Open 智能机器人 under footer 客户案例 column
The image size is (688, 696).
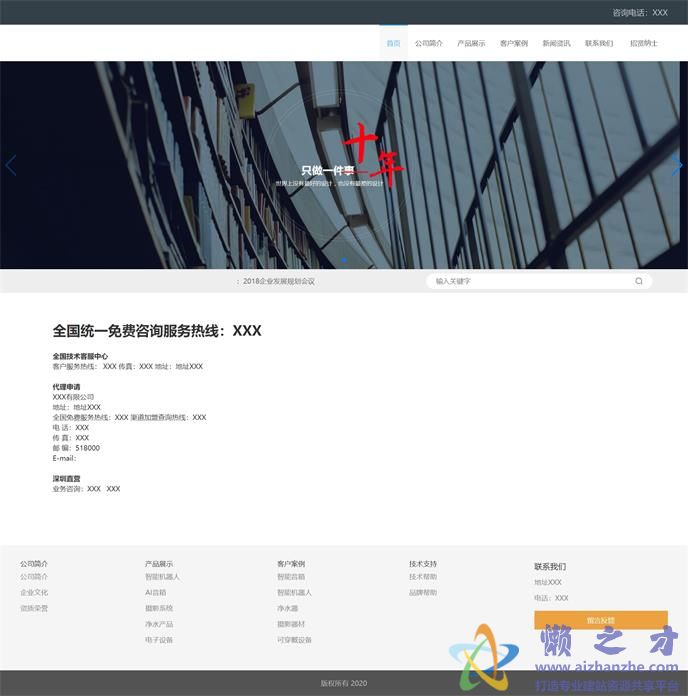295,593
